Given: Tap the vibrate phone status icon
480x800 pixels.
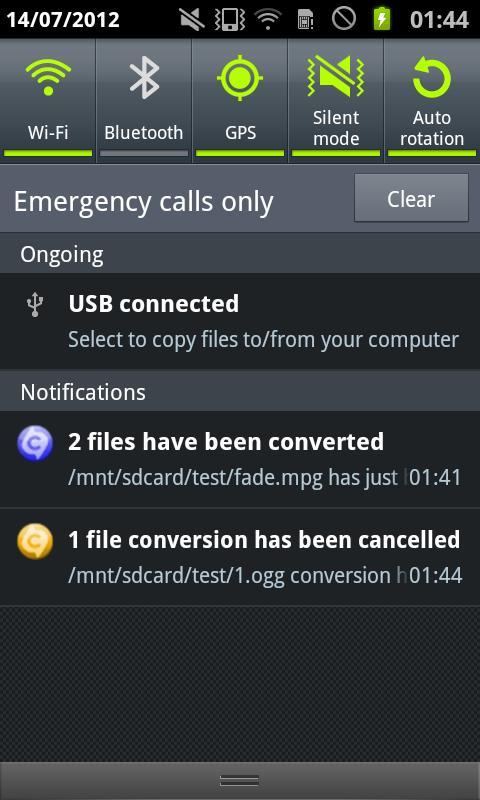Looking at the screenshot, I should pos(230,20).
